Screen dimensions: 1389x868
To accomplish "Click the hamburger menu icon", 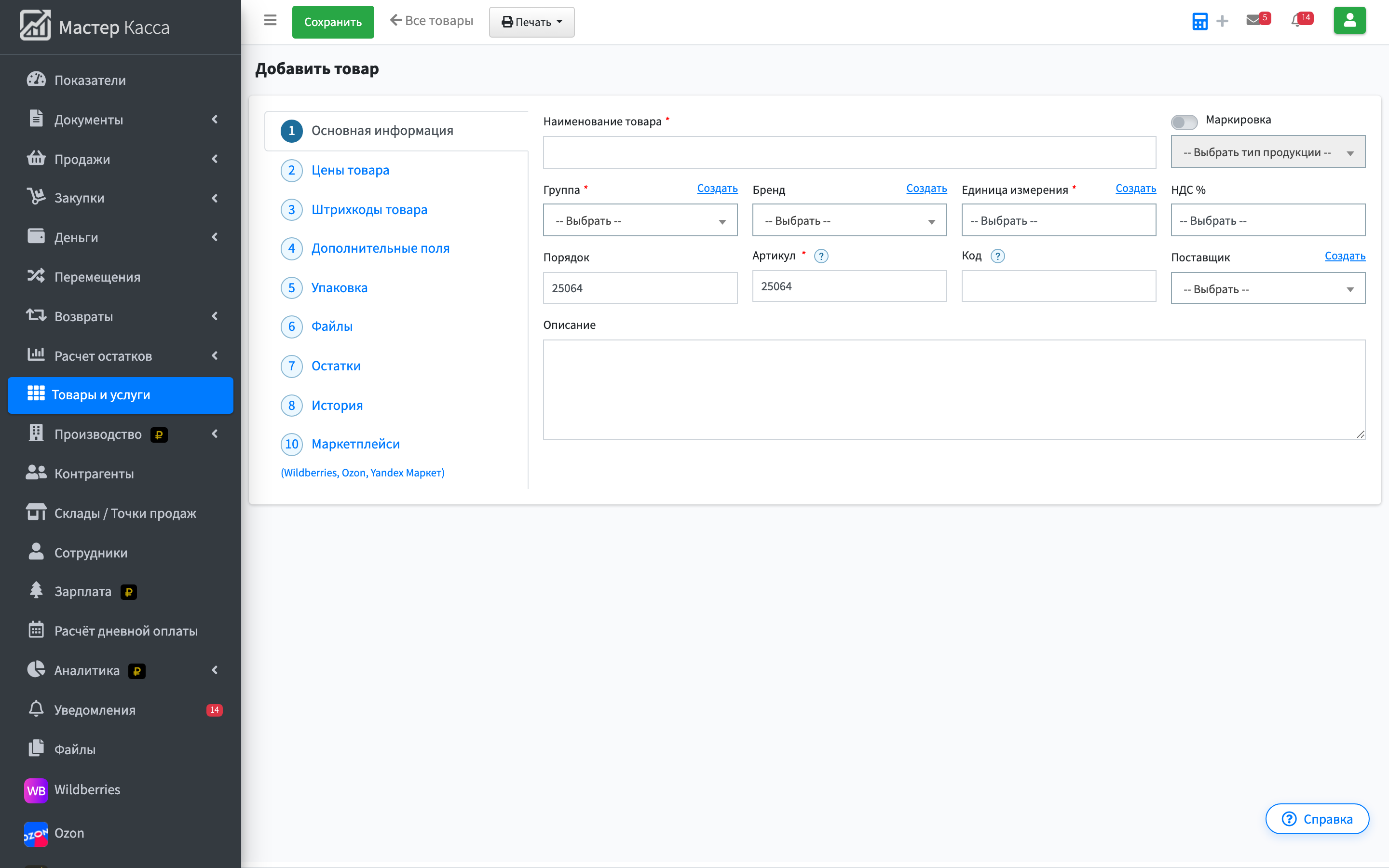I will (270, 21).
